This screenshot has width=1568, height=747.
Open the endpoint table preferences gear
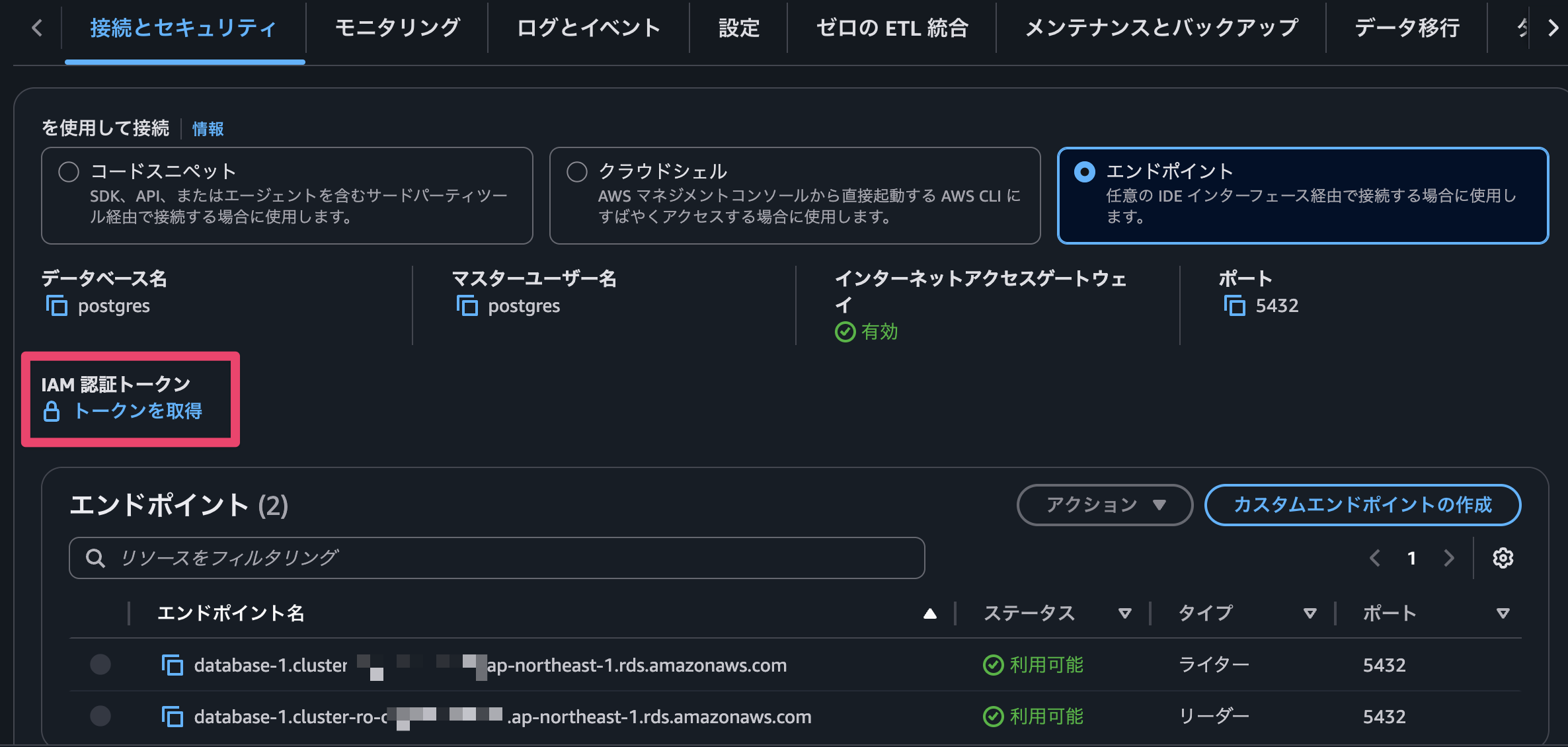click(x=1503, y=558)
